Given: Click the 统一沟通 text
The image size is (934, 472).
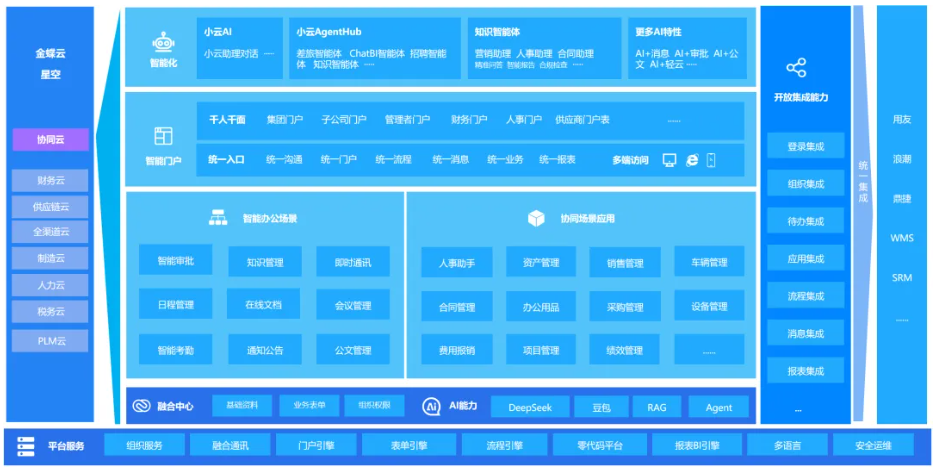Looking at the screenshot, I should (x=284, y=159).
